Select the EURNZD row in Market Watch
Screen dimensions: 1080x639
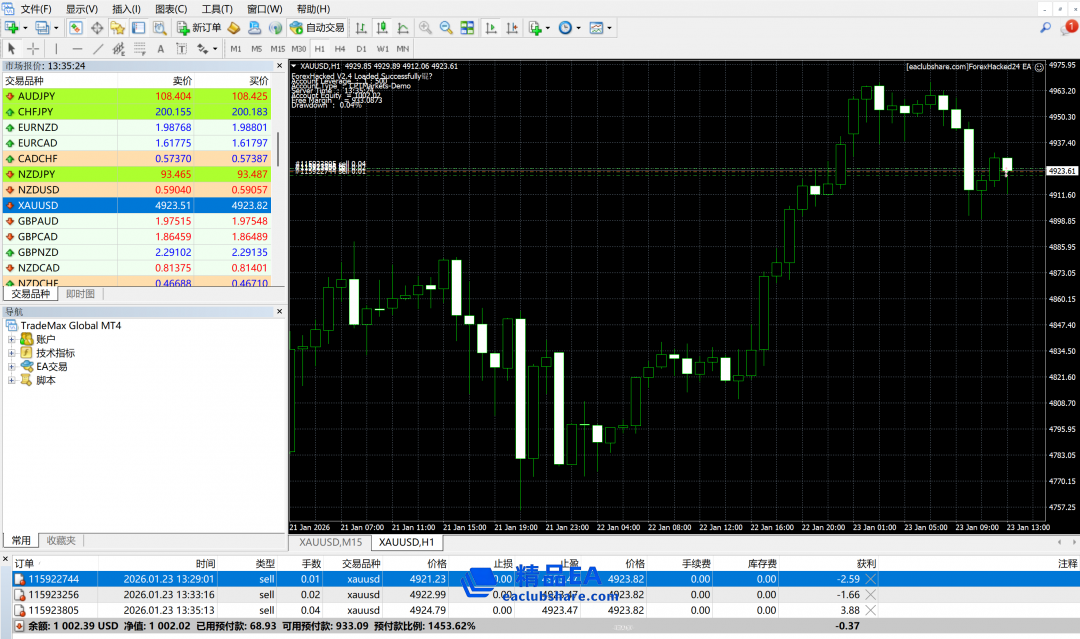pos(38,127)
